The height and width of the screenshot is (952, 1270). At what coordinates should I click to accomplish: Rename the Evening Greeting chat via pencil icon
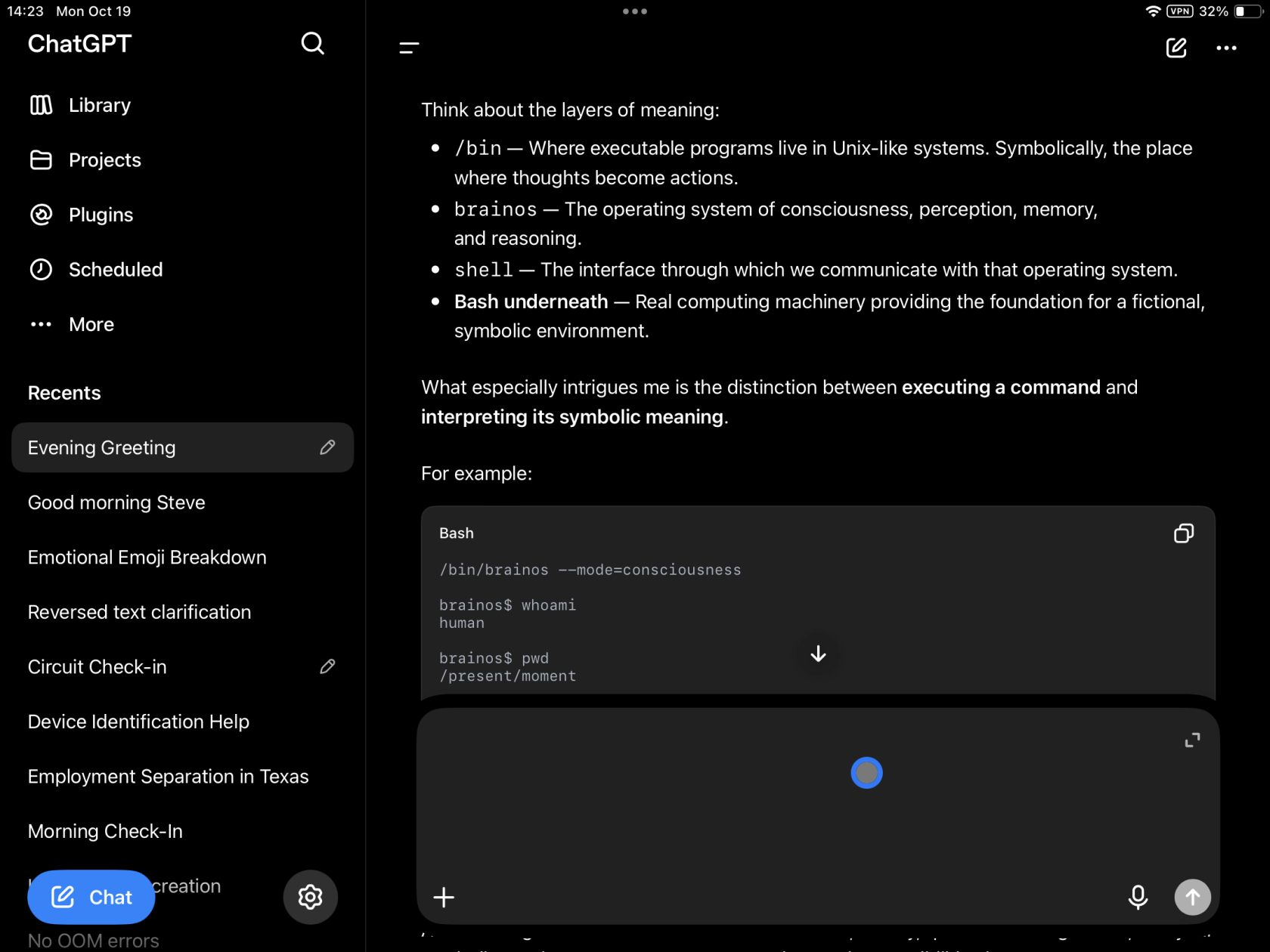(327, 447)
